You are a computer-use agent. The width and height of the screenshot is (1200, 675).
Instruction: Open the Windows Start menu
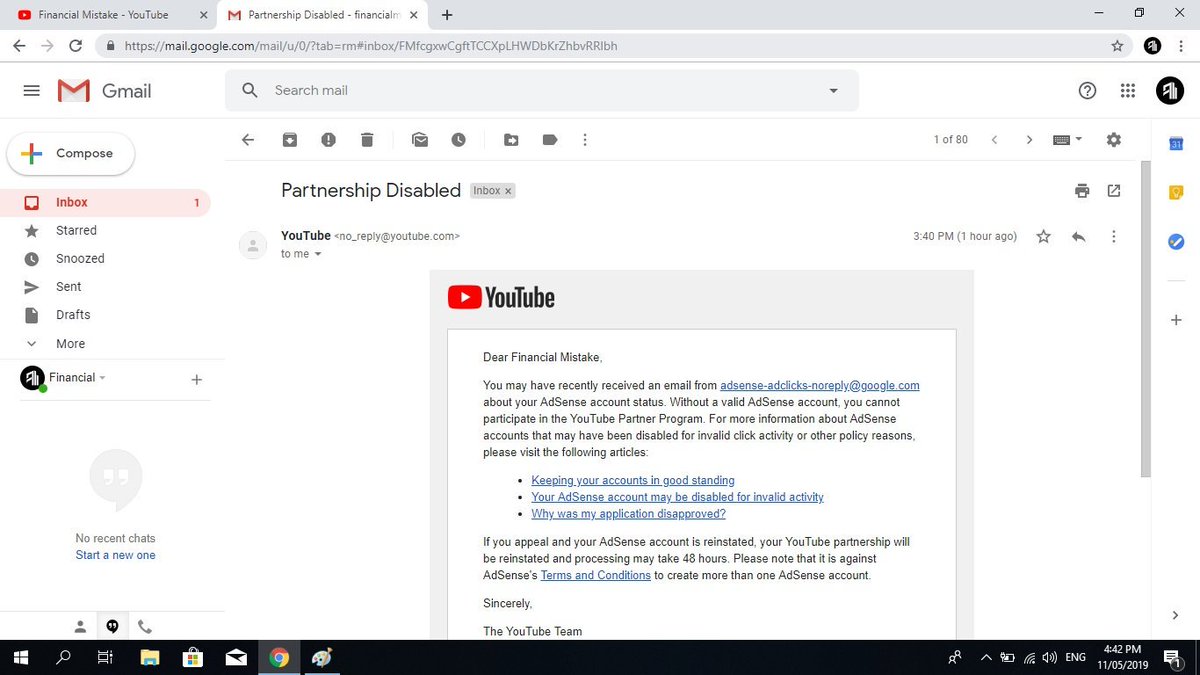click(x=22, y=658)
